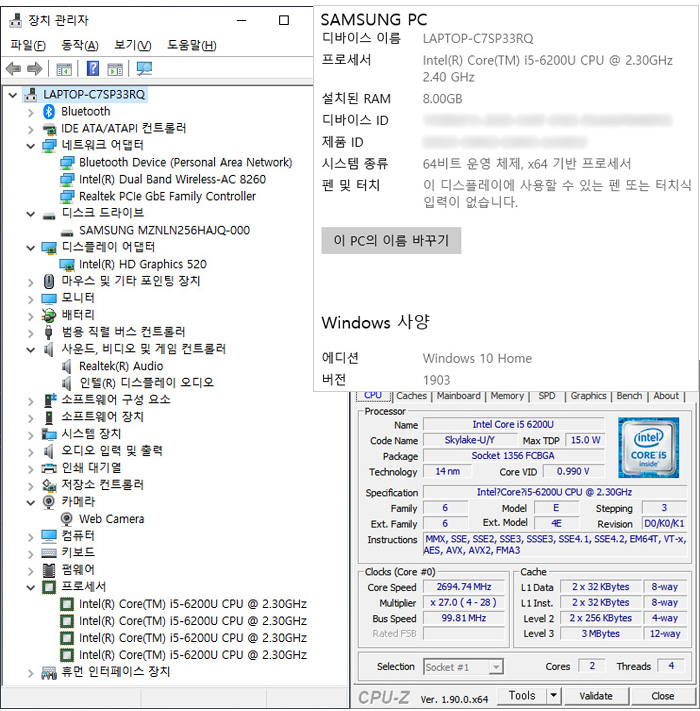Viewport: 700px width, 711px height.
Task: Expand the Bluetooth tree node
Action: pos(30,112)
